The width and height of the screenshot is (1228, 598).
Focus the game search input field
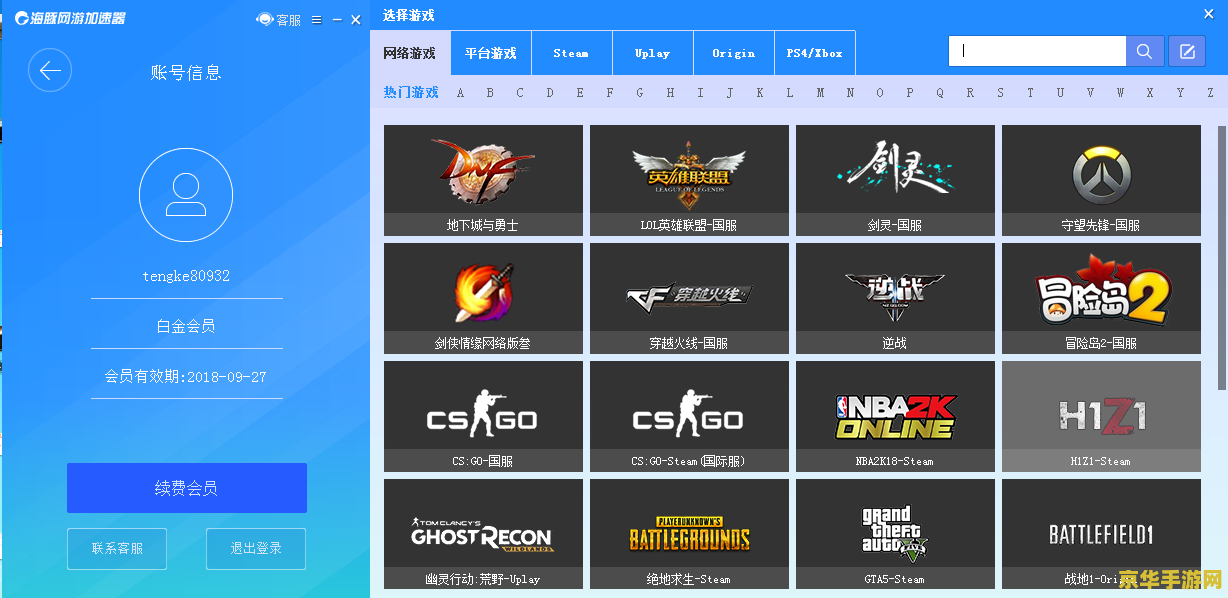(1038, 51)
